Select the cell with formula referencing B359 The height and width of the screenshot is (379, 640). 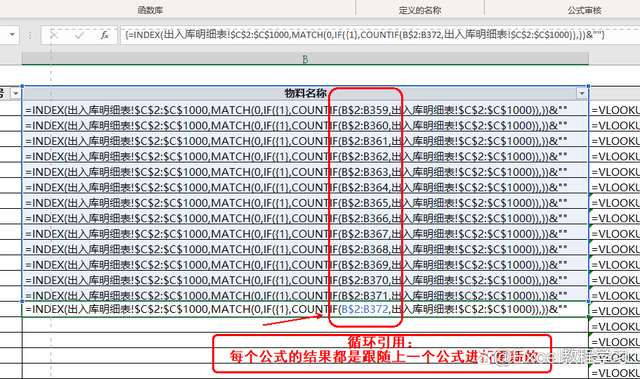click(305, 110)
